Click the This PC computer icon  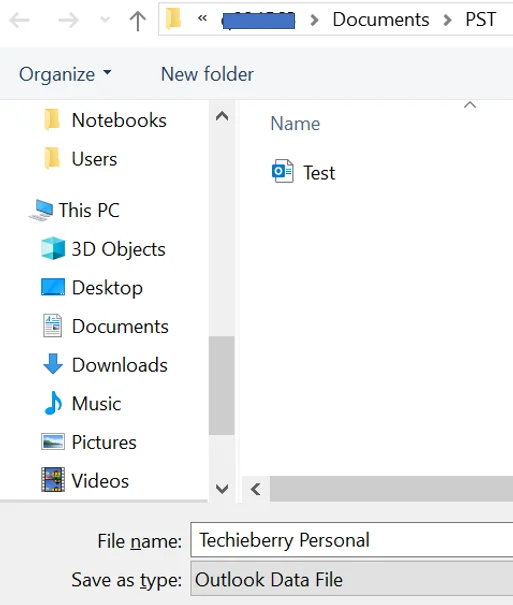point(41,210)
